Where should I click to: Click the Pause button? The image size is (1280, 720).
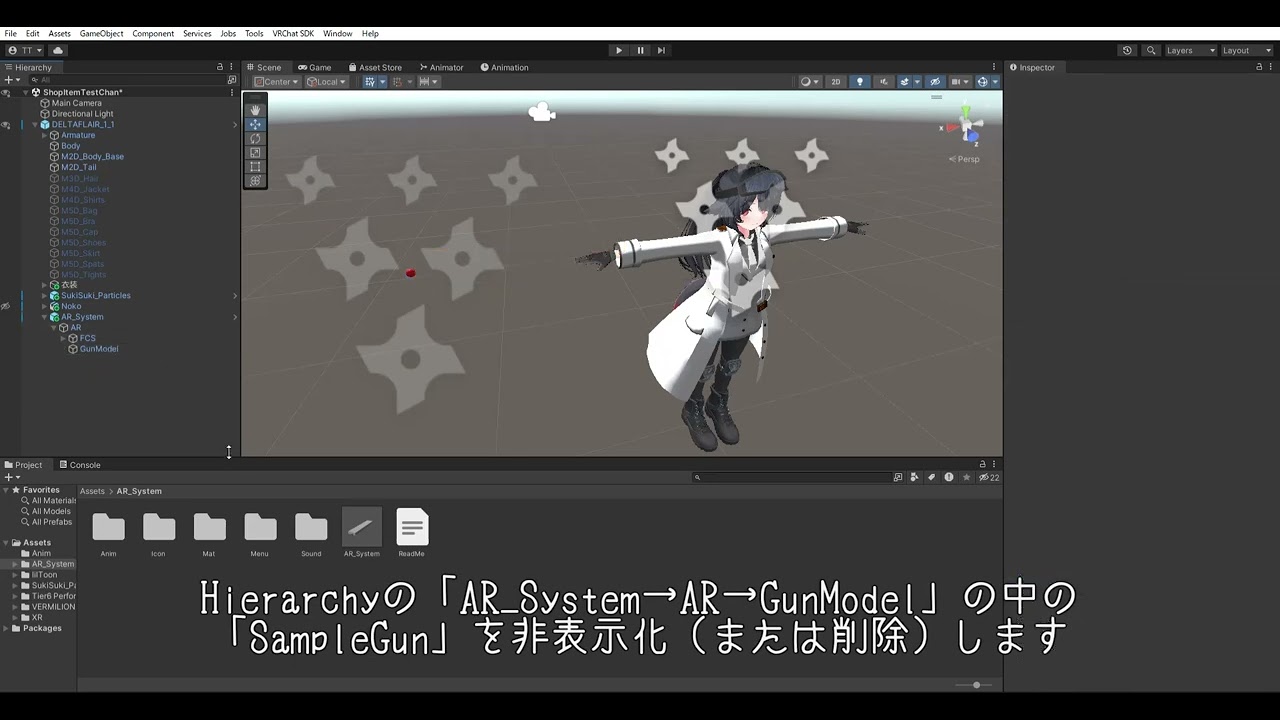tap(640, 50)
